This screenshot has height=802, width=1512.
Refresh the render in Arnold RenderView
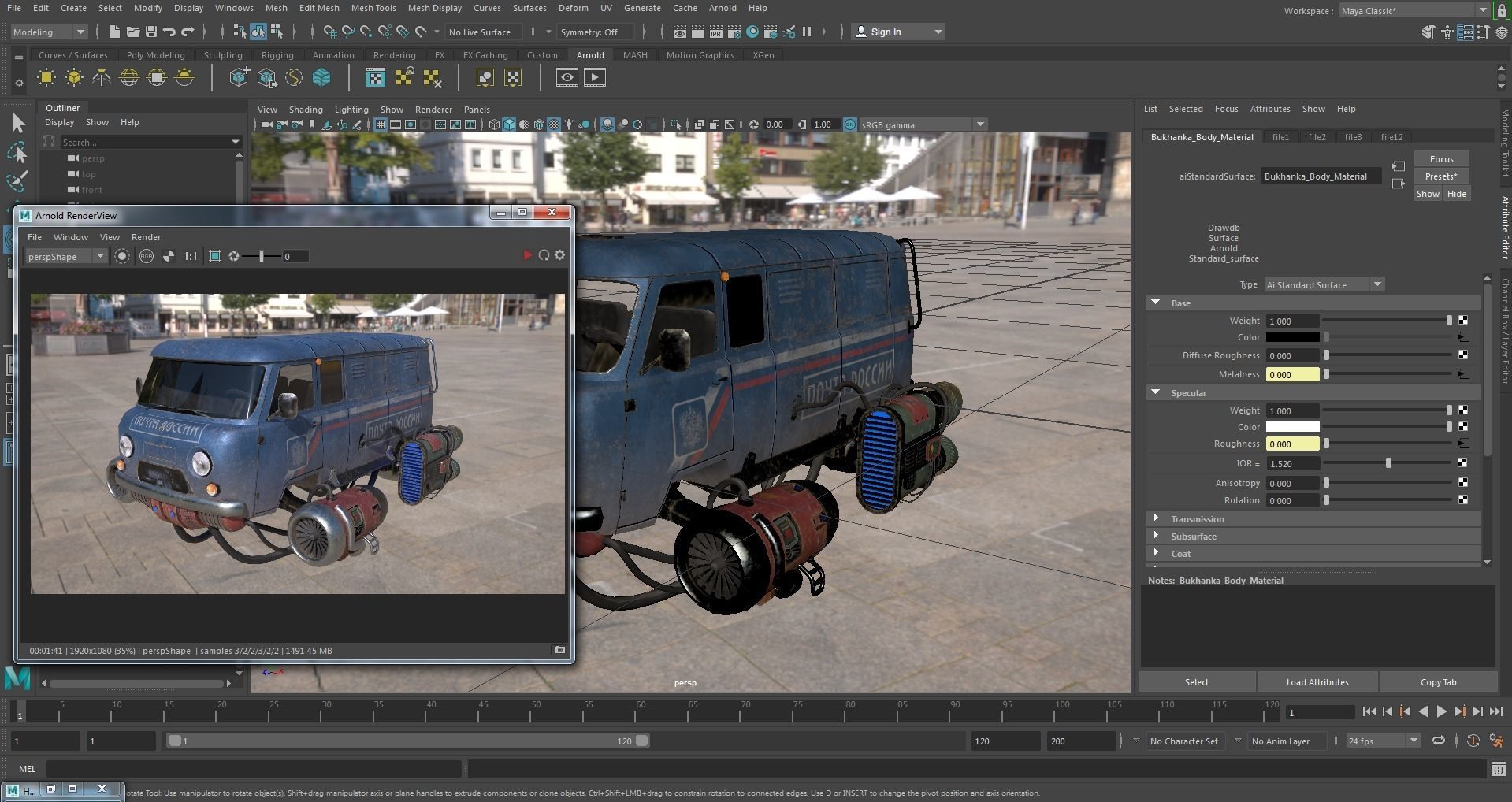click(544, 255)
